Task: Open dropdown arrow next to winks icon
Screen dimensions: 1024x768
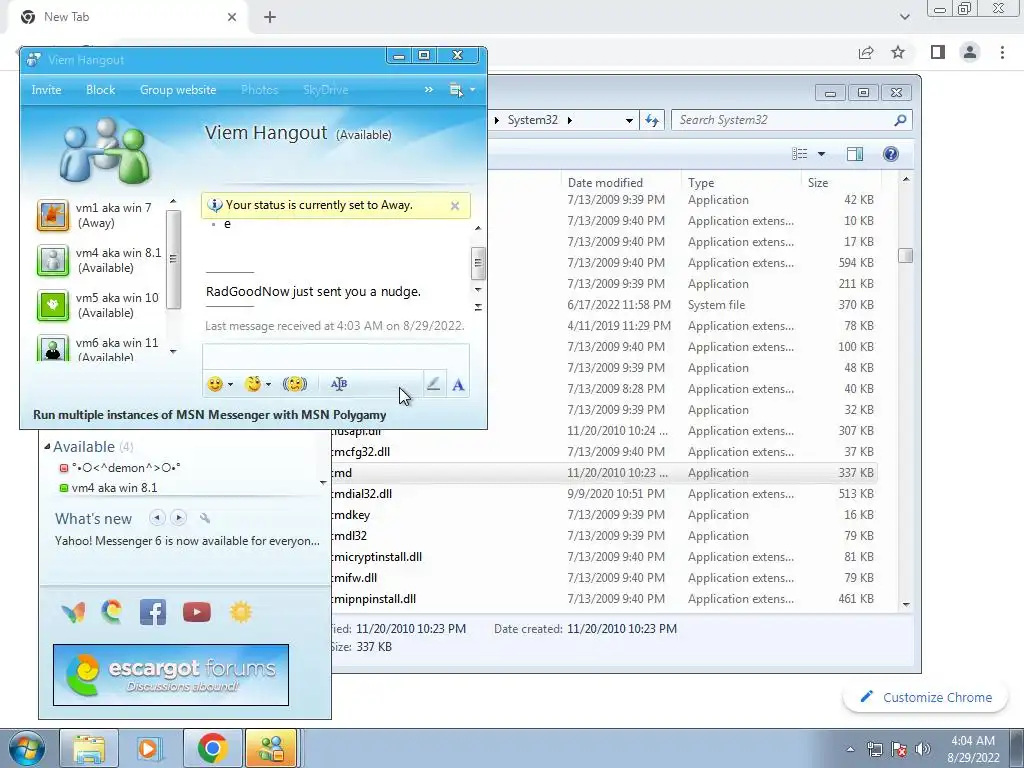Action: pyautogui.click(x=268, y=385)
